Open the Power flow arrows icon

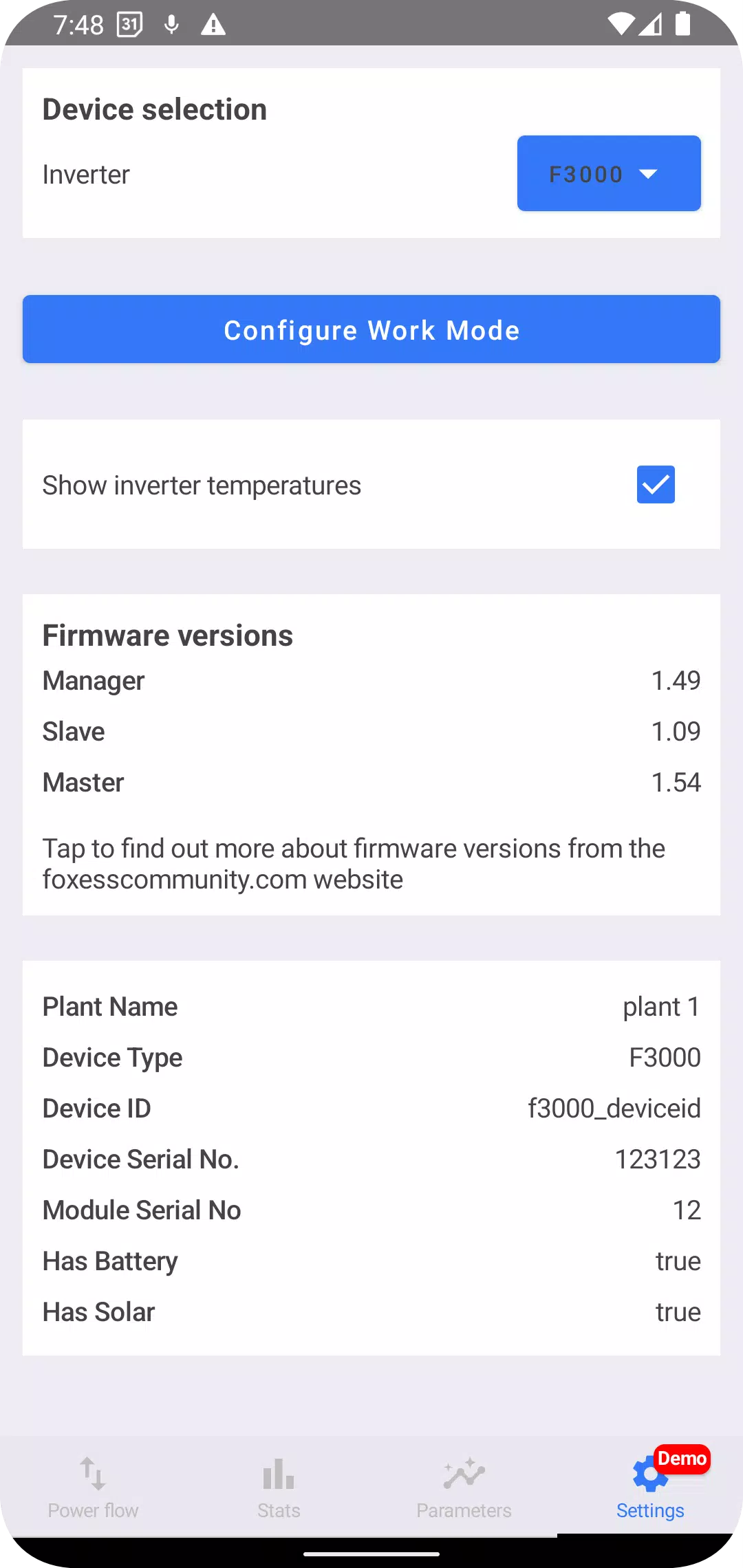click(93, 1473)
